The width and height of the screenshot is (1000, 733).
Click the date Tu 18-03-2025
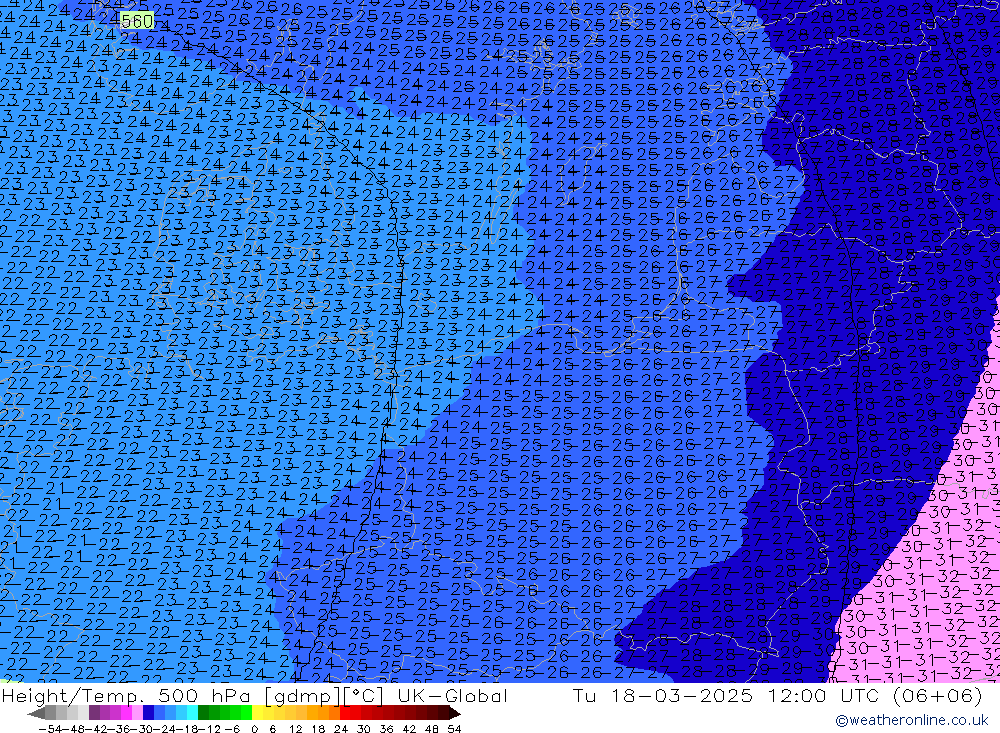[662, 695]
